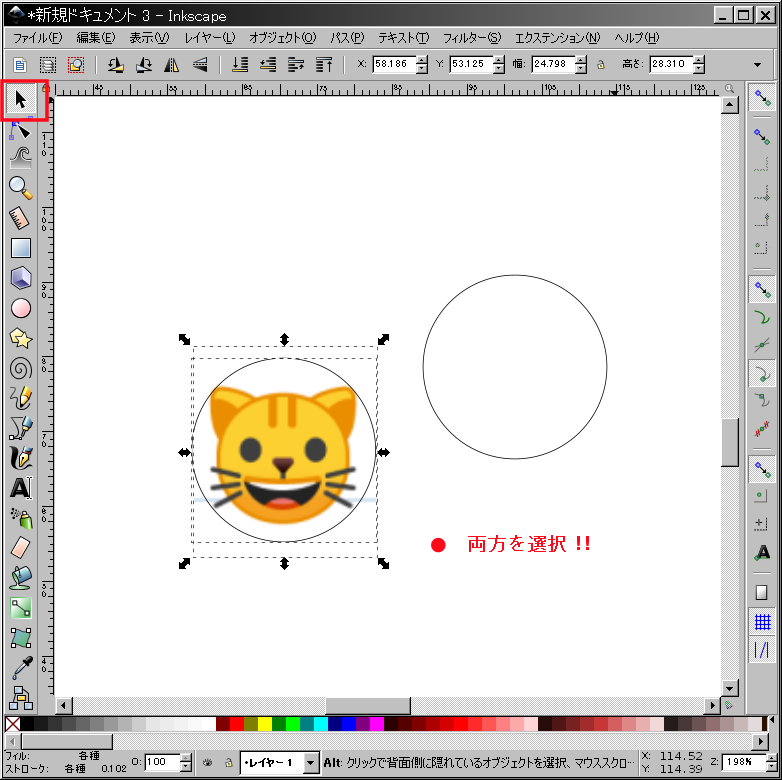Select the Measure ruler tool
The width and height of the screenshot is (782, 780).
tap(21, 218)
